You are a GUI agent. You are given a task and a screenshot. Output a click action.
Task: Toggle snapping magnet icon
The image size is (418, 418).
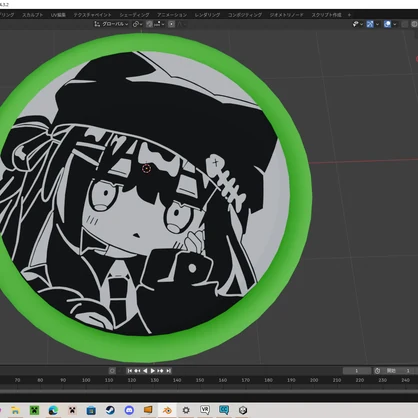click(x=149, y=24)
